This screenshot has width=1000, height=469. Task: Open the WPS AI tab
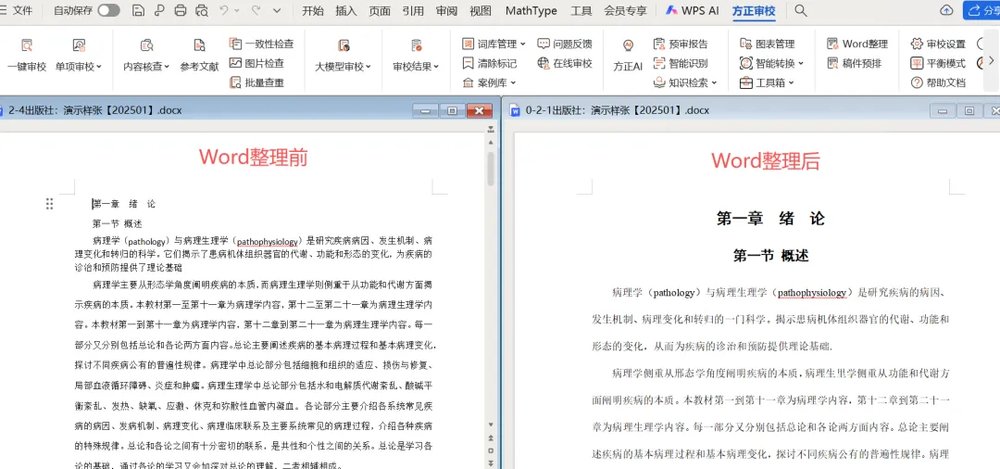point(695,10)
